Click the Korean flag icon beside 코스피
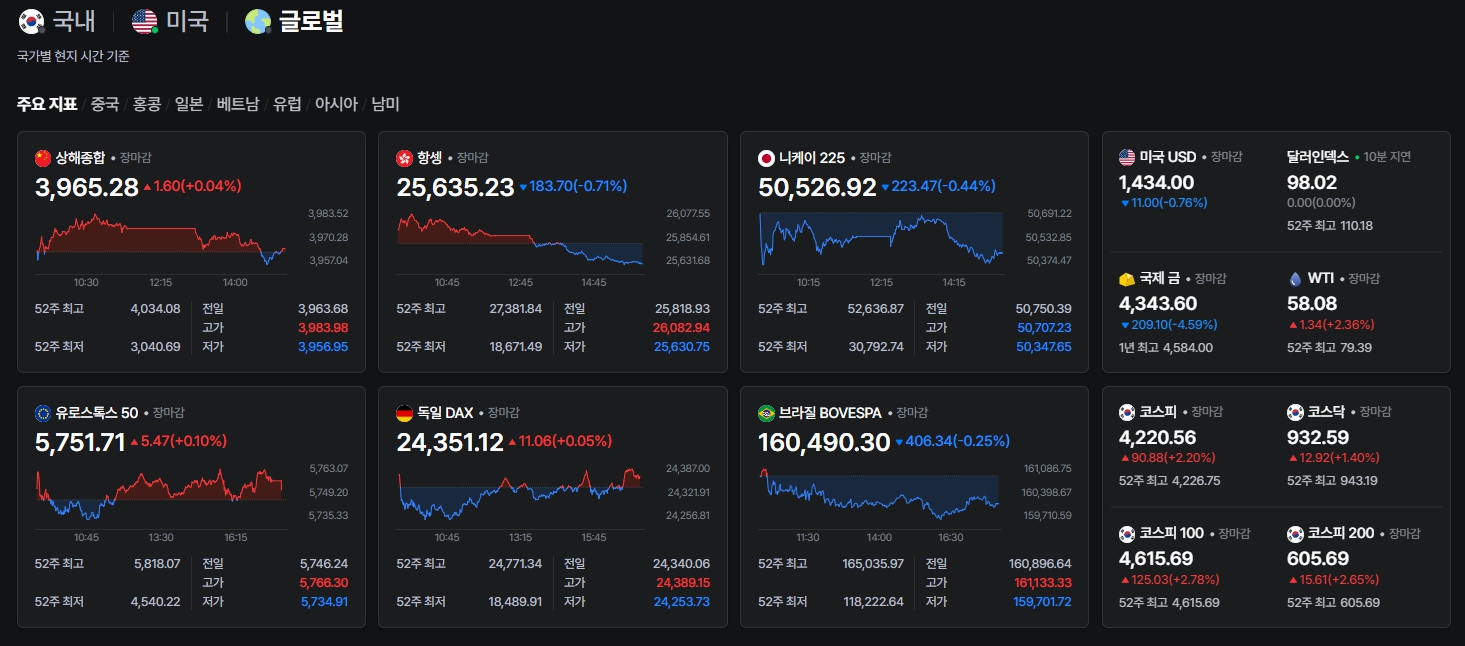The width and height of the screenshot is (1465, 646). (1127, 412)
